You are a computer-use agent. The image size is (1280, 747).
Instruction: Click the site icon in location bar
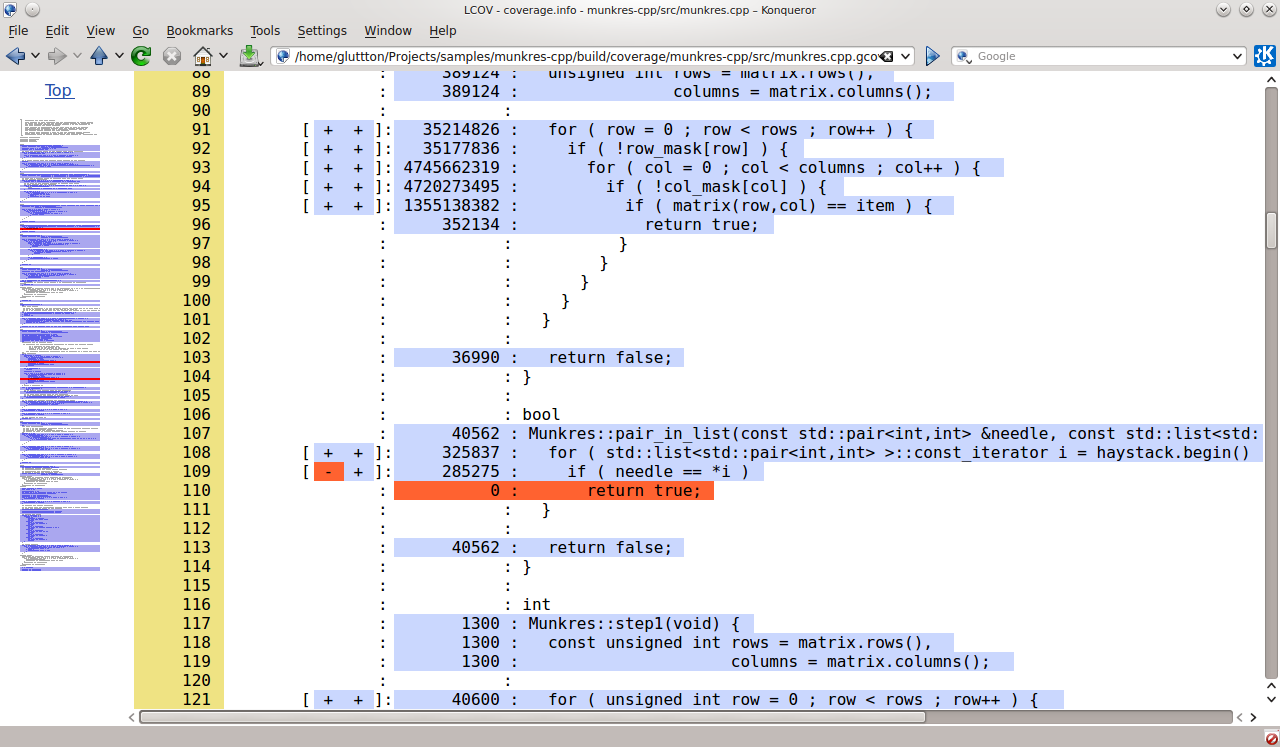283,57
